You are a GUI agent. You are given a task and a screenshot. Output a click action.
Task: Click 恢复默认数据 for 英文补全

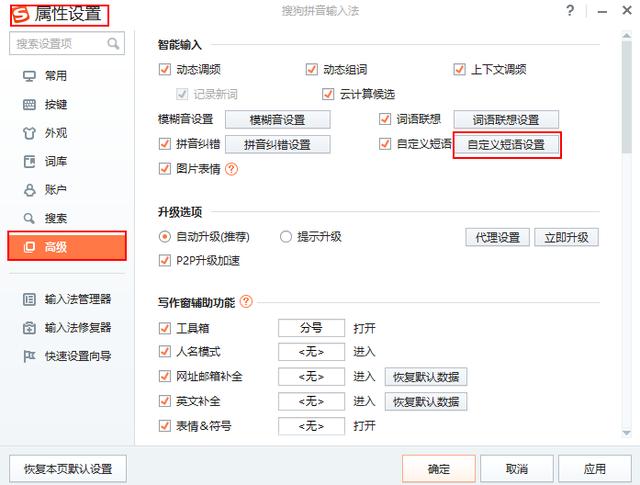[426, 402]
